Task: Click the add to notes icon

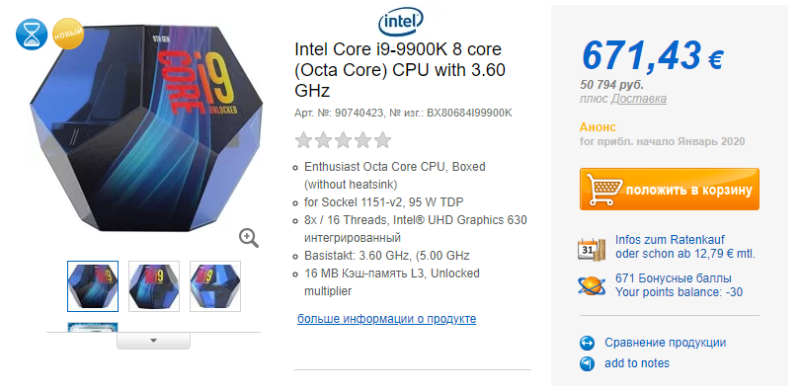Action: (587, 363)
